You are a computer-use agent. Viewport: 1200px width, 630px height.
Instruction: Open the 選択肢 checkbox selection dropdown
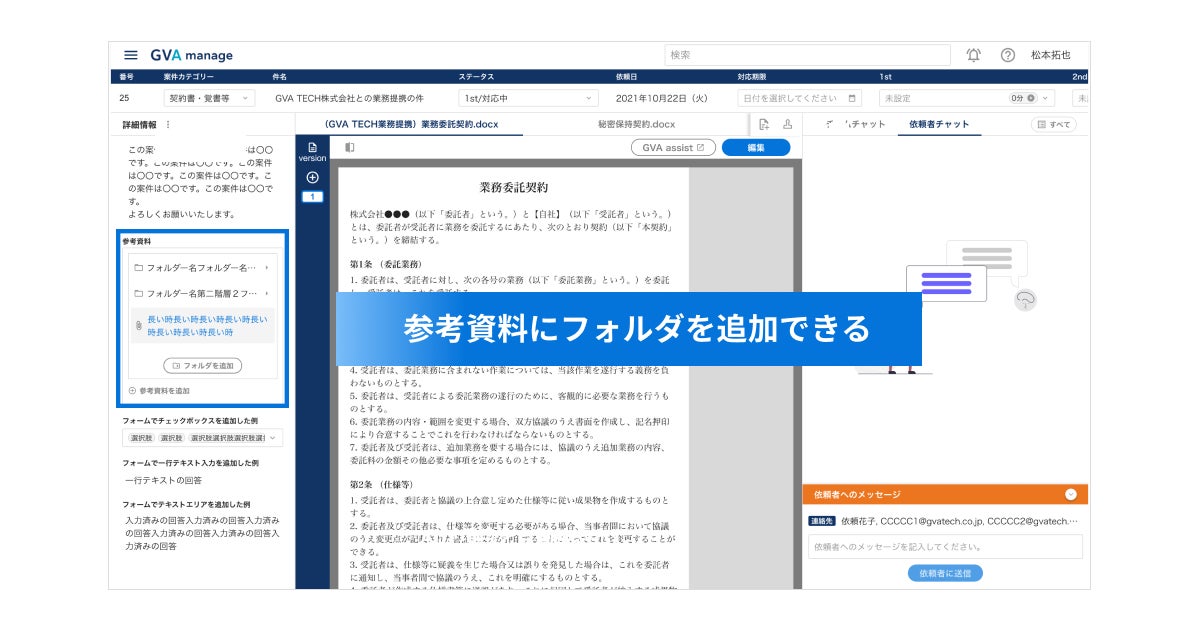[x=203, y=438]
